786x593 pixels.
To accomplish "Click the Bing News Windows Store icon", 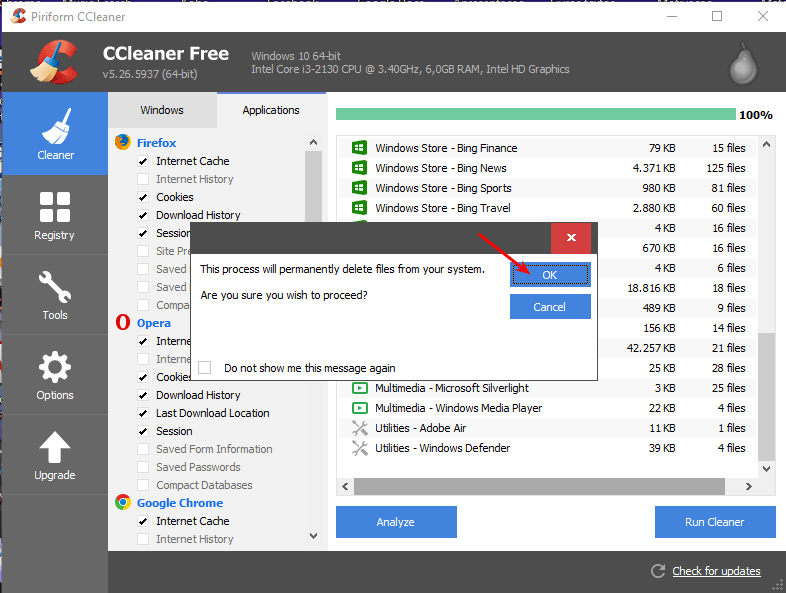I will [x=359, y=167].
